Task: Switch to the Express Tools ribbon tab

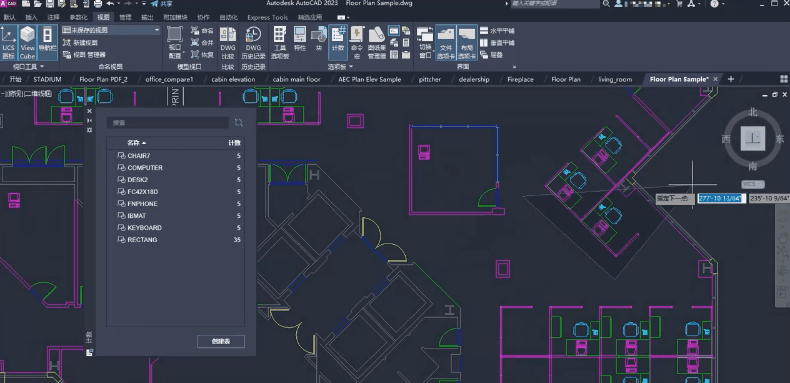Action: tap(268, 17)
